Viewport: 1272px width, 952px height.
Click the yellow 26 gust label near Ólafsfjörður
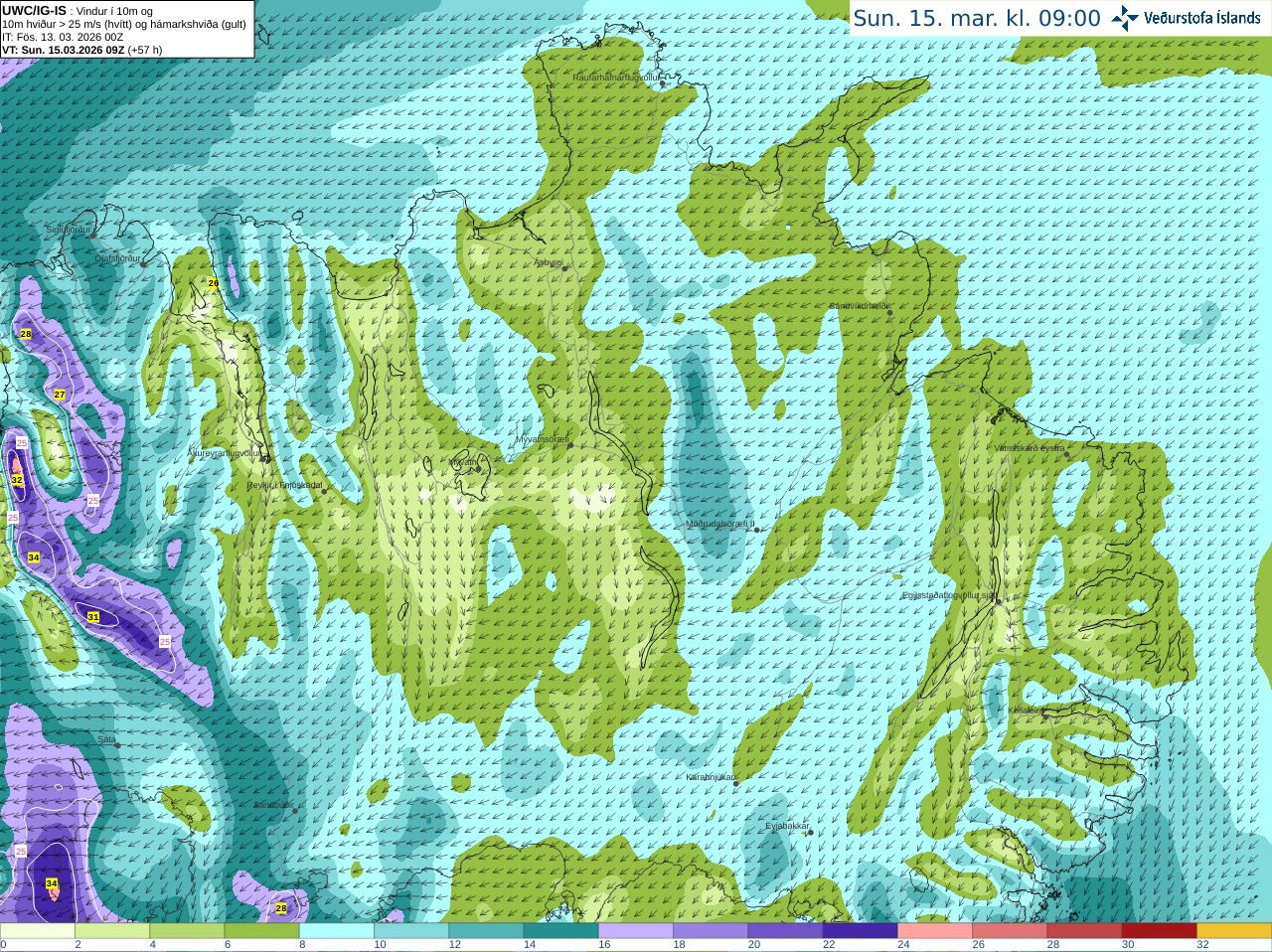(213, 283)
